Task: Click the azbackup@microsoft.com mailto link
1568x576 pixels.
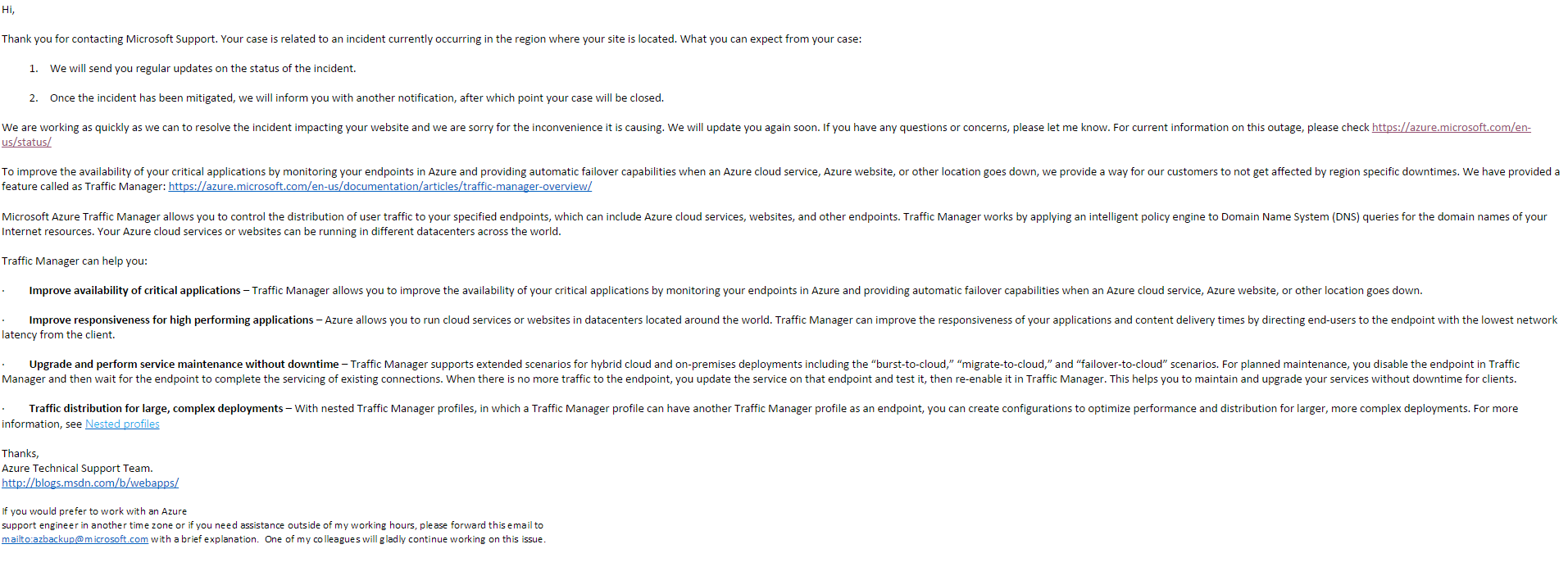Action: 75,540
